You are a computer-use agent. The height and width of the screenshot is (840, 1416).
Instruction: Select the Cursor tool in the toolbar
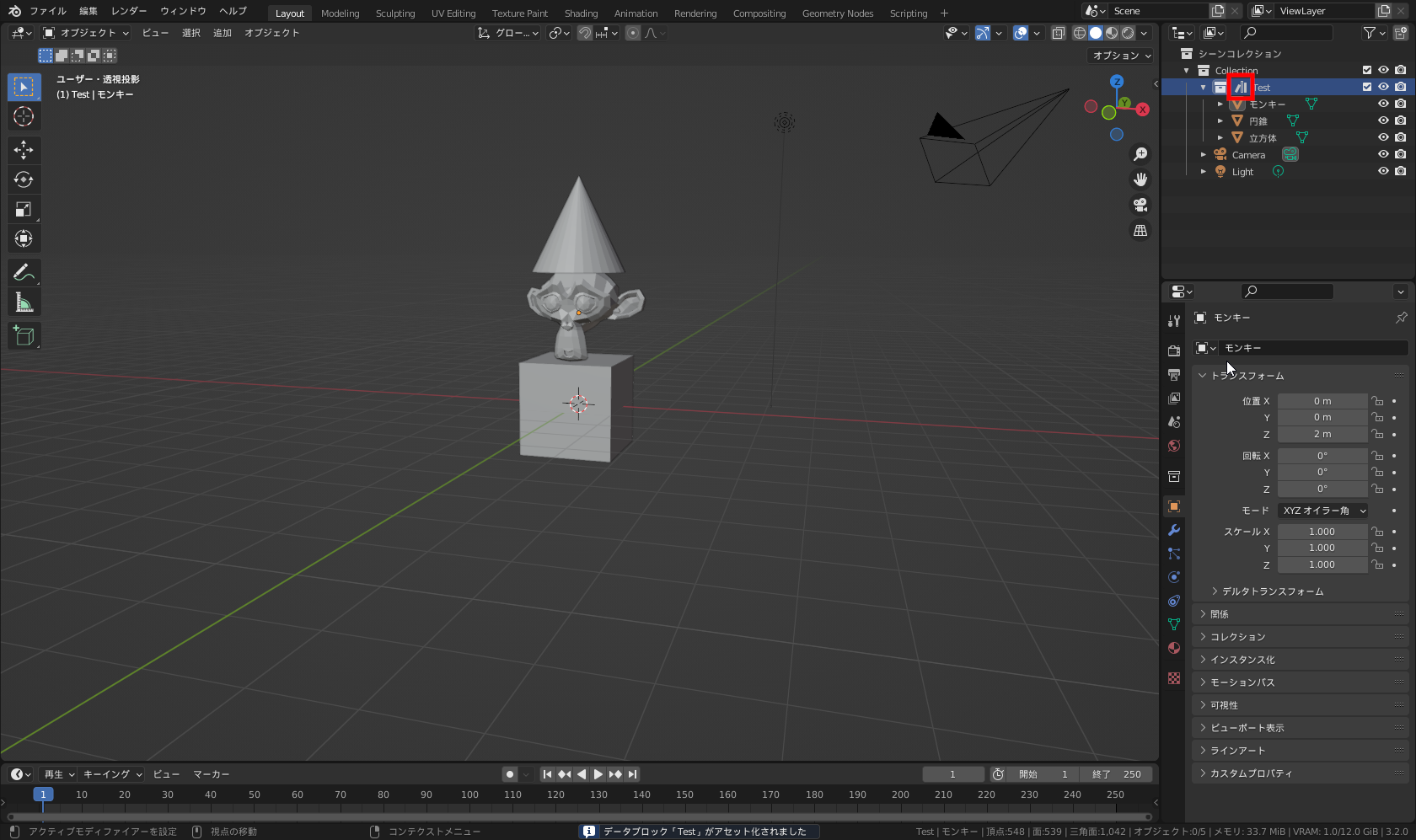[x=24, y=116]
